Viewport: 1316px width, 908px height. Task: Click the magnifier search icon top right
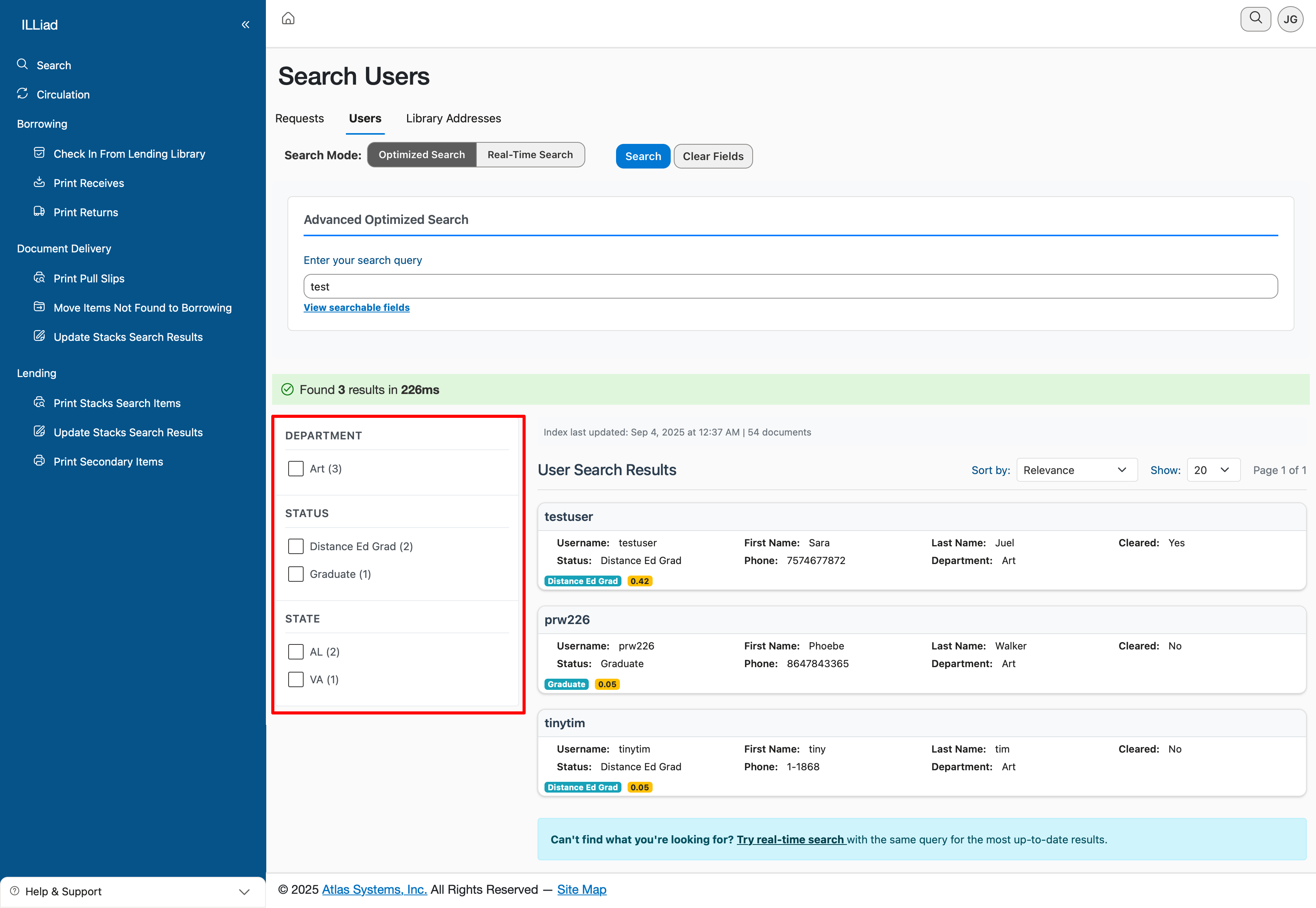(1255, 19)
